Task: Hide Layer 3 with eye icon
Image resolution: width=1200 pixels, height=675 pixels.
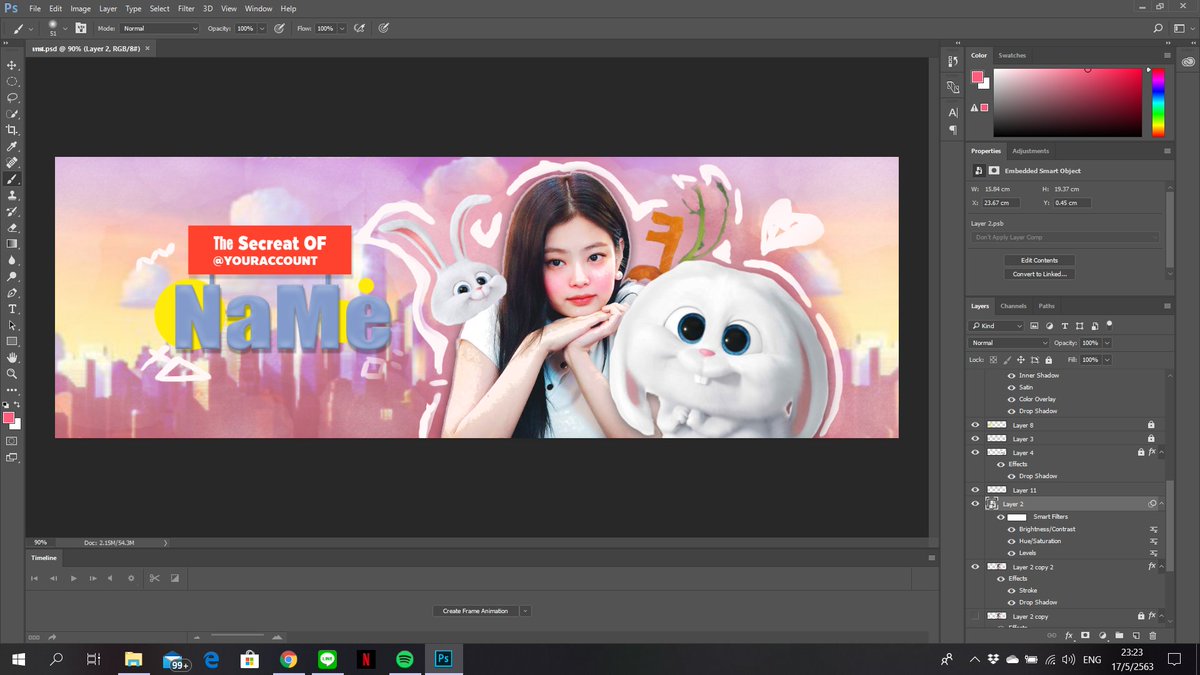Action: coord(975,439)
